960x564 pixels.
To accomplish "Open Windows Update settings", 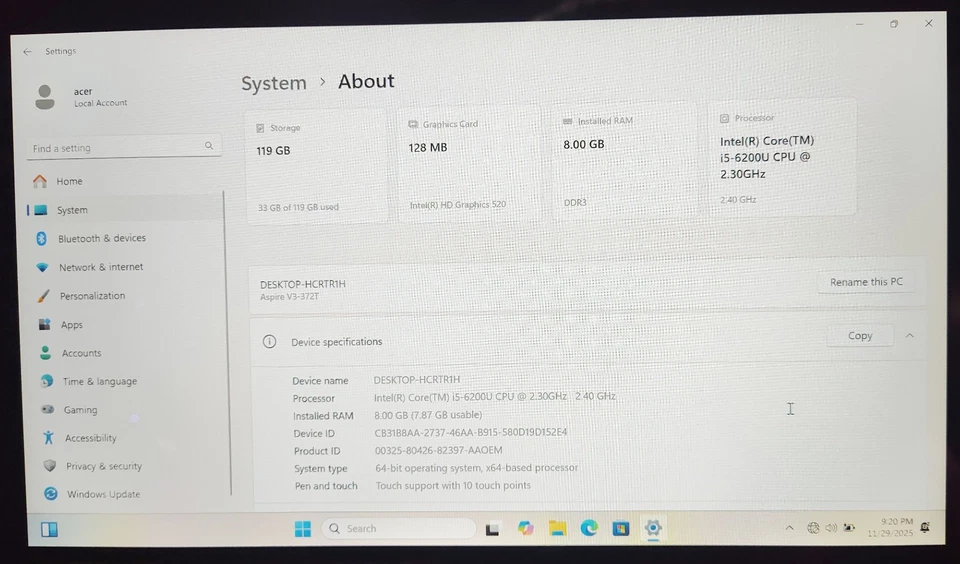I will pos(135,494).
